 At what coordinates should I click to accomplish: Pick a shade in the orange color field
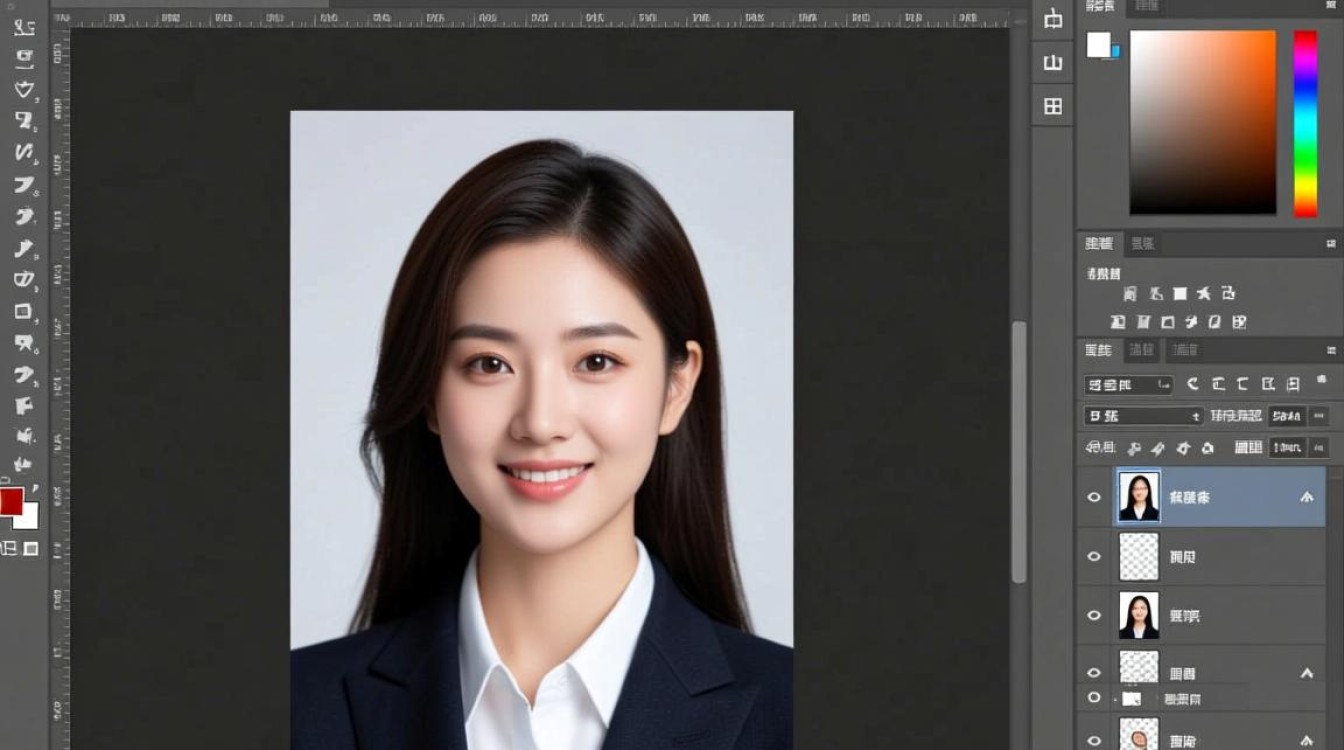(1203, 122)
